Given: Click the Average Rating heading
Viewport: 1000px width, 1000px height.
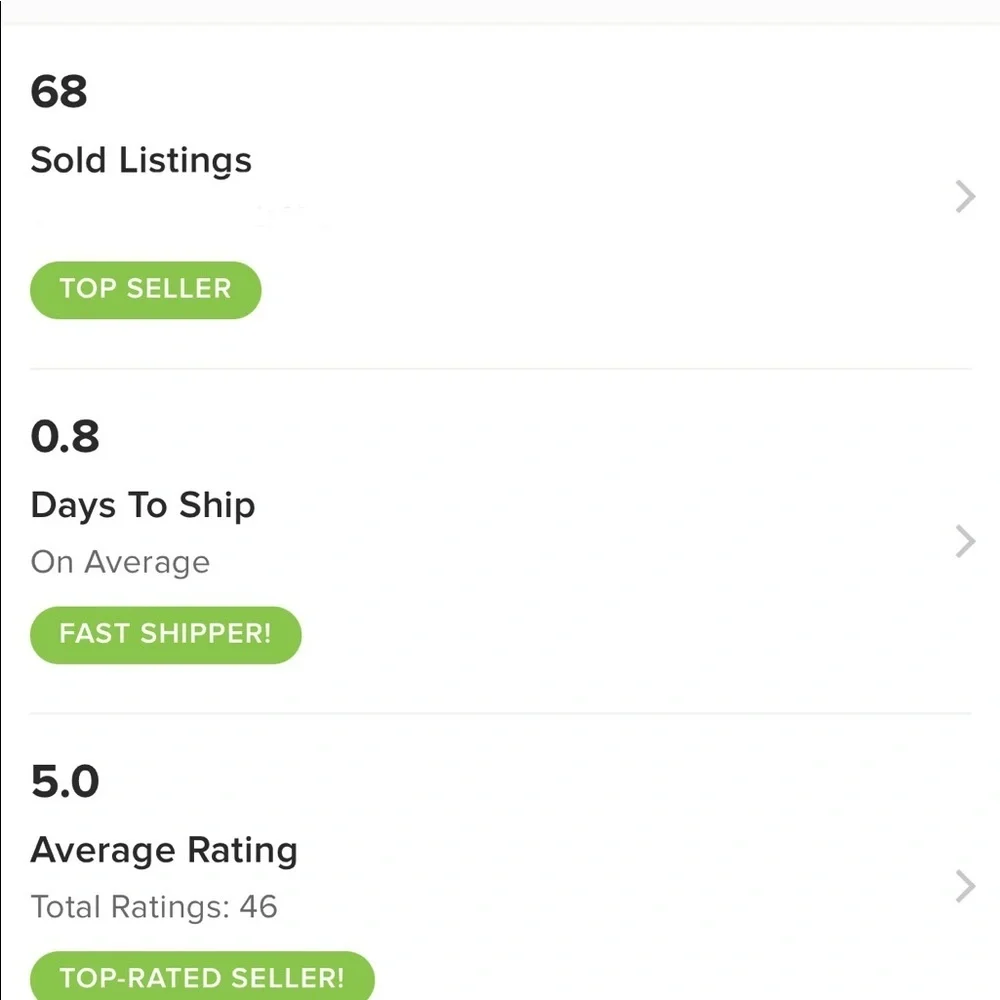Looking at the screenshot, I should (164, 851).
